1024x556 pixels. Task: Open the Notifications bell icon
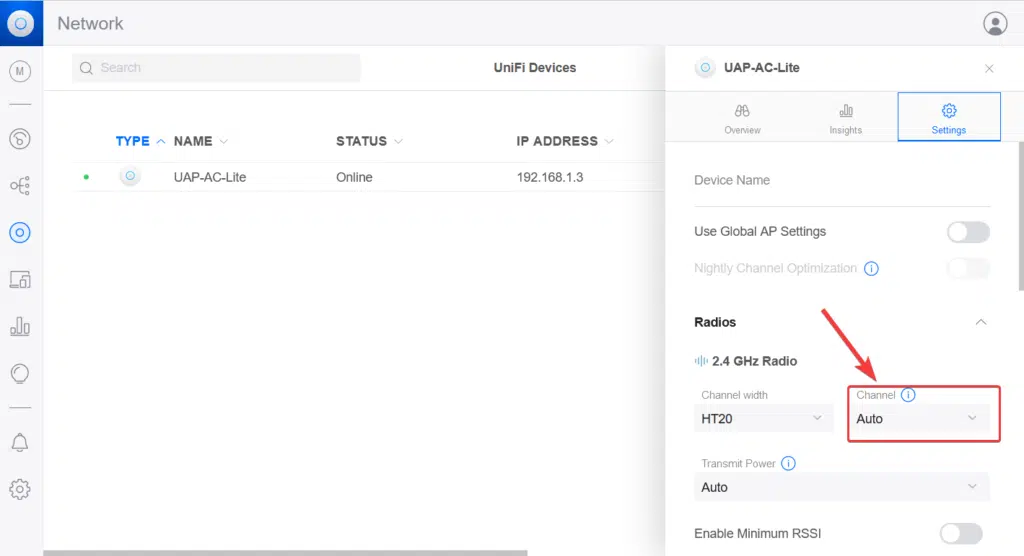coord(20,443)
